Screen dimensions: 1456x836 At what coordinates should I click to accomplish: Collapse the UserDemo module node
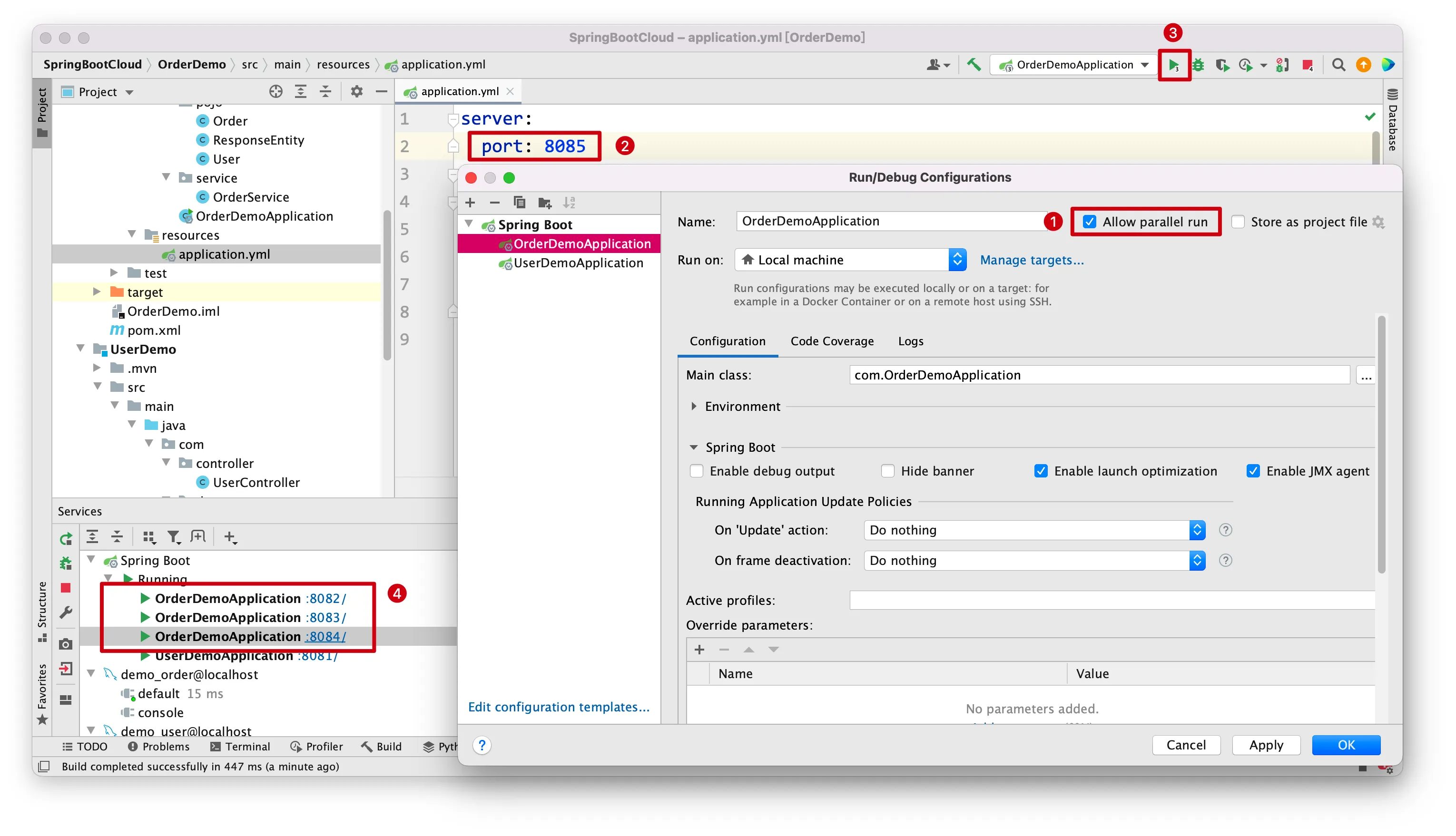click(x=80, y=349)
